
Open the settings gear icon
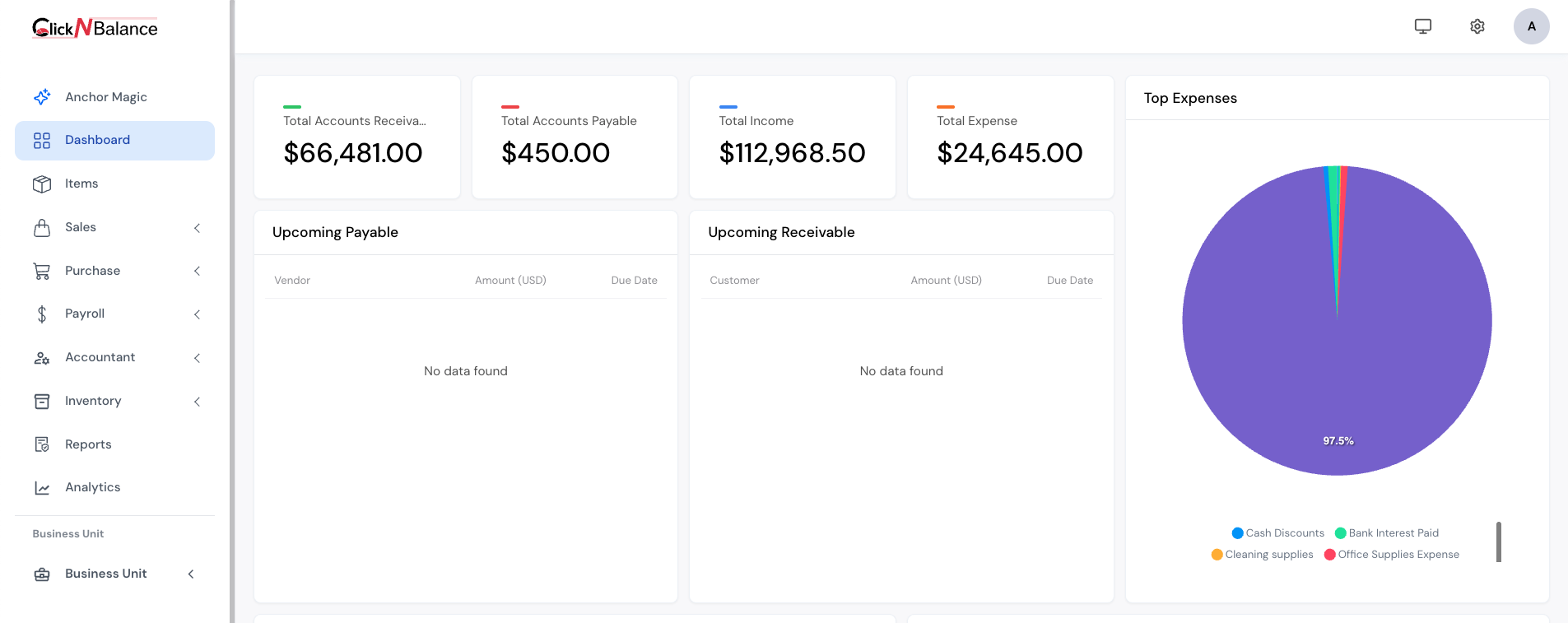tap(1477, 26)
